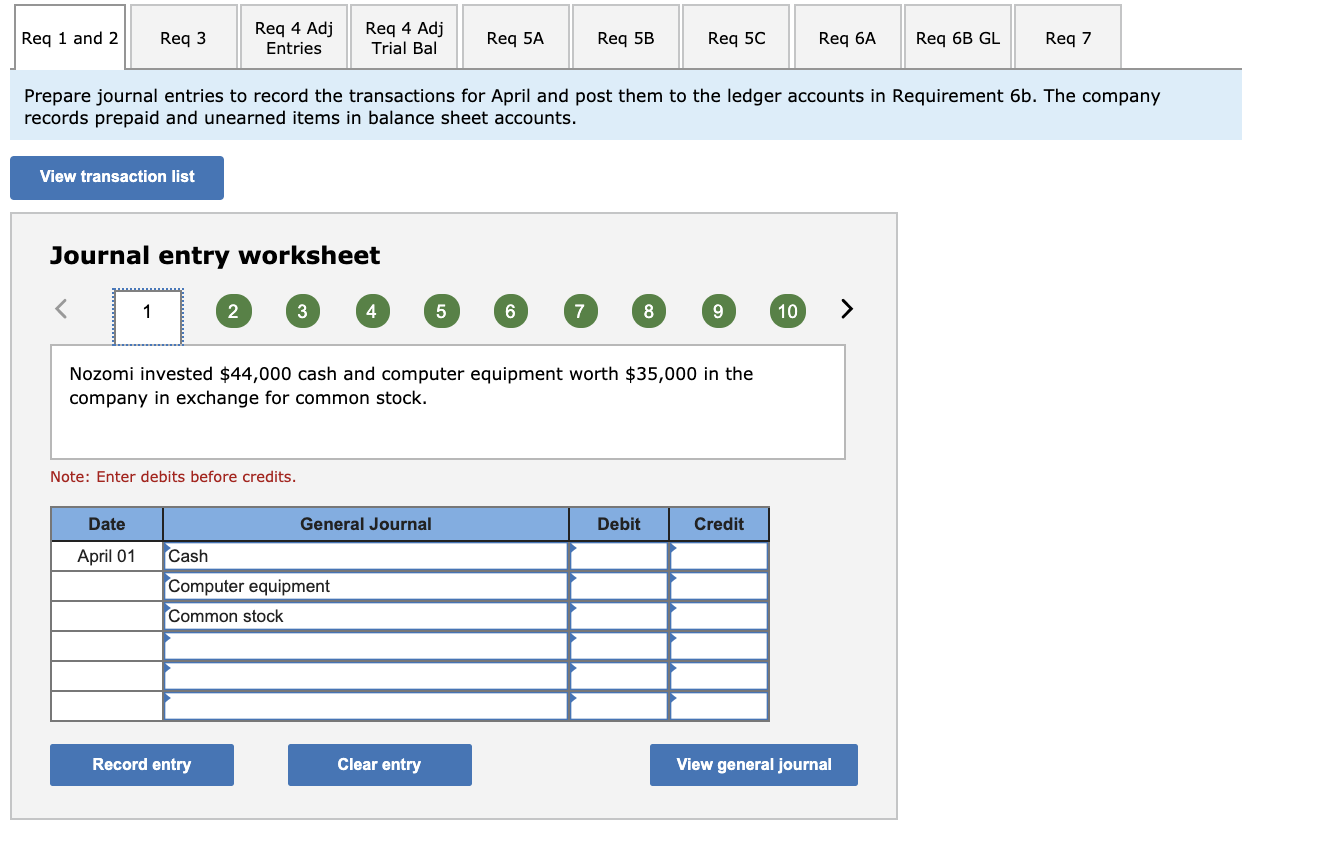Click View transaction list button
The width and height of the screenshot is (1332, 850).
117,177
